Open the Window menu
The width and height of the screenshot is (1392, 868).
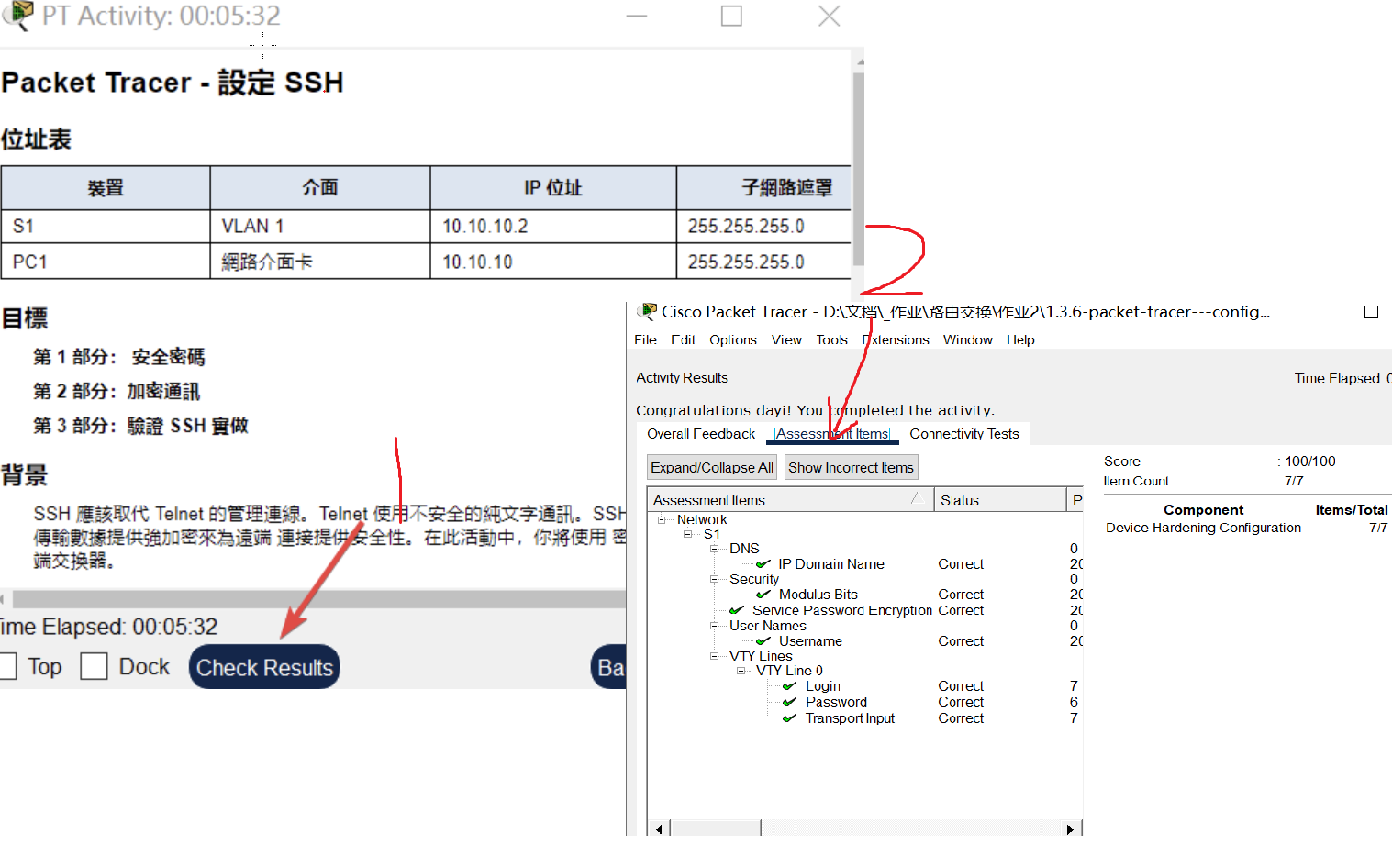[967, 339]
